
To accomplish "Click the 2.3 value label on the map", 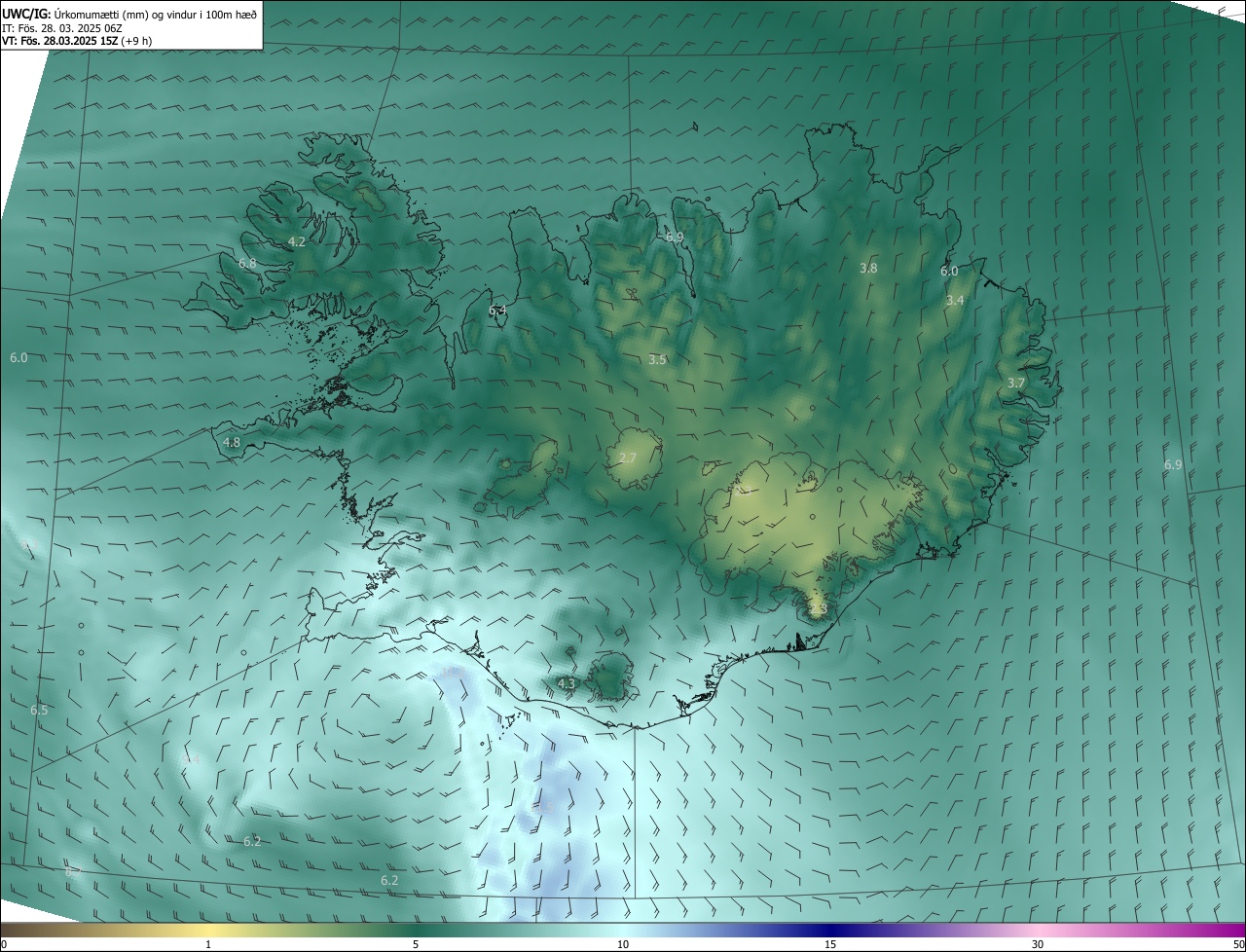I will (x=819, y=609).
